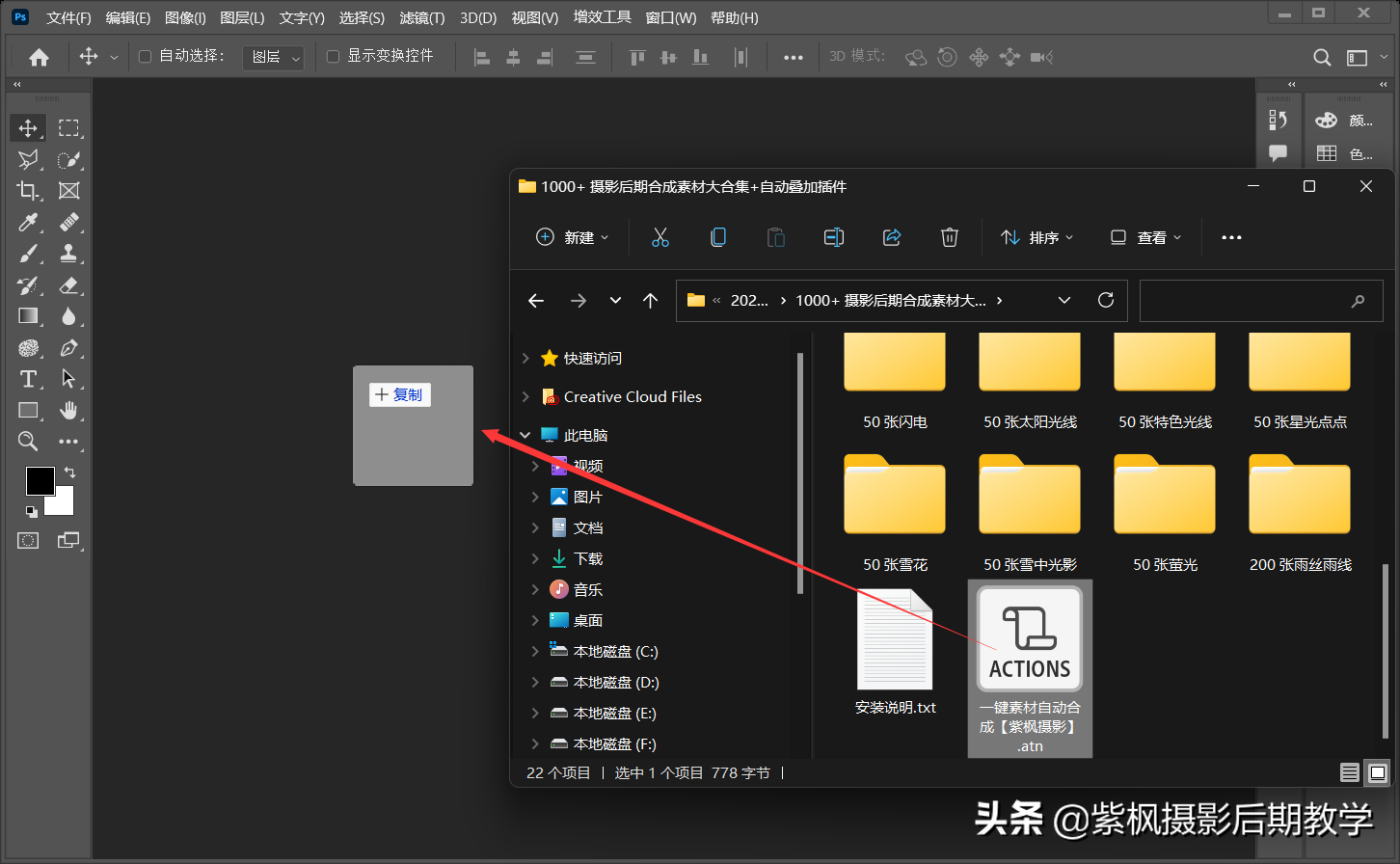Select the Hand tool
The height and width of the screenshot is (864, 1400).
coord(68,411)
